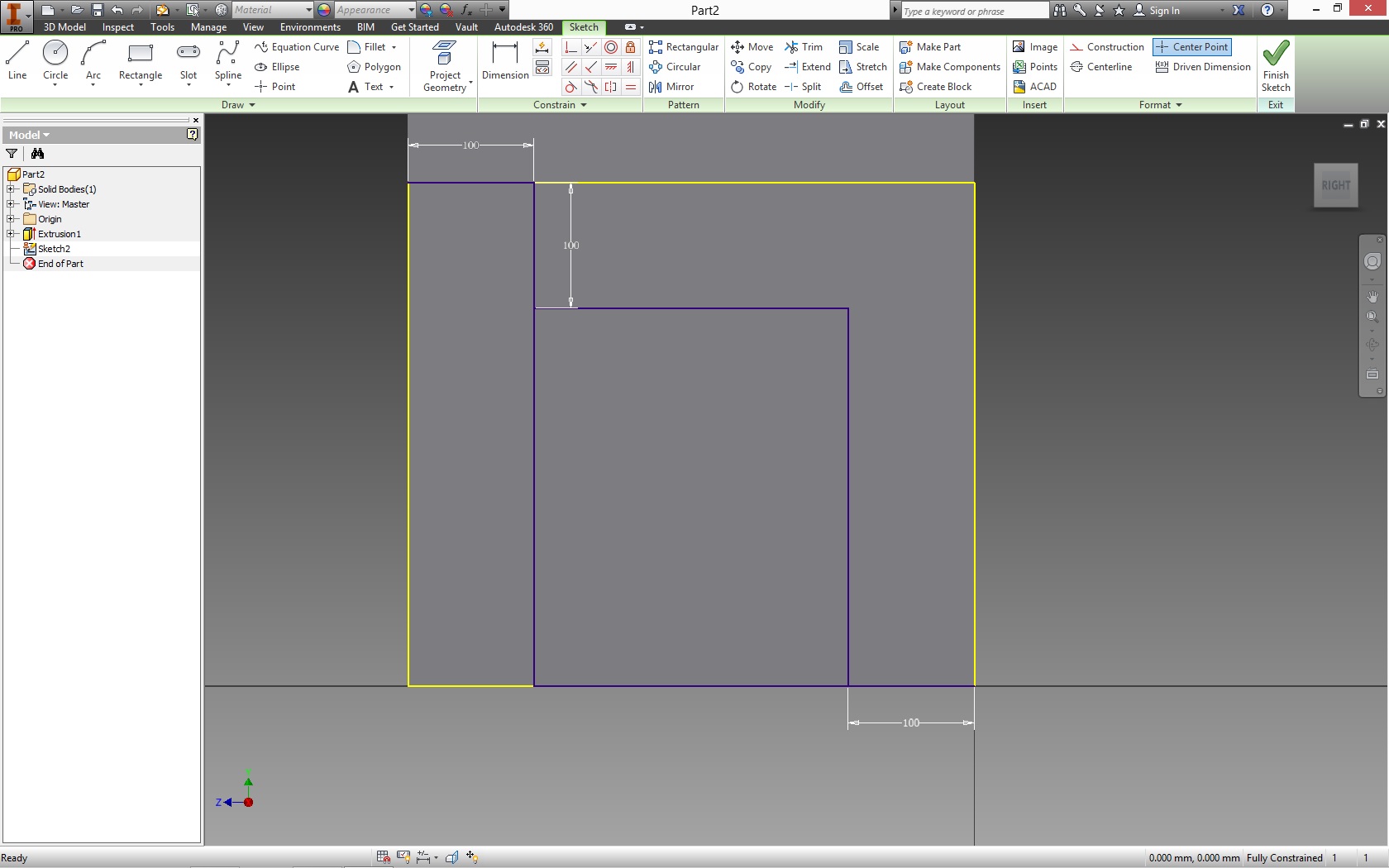Click the Make Part button
The image size is (1389, 868).
(930, 47)
